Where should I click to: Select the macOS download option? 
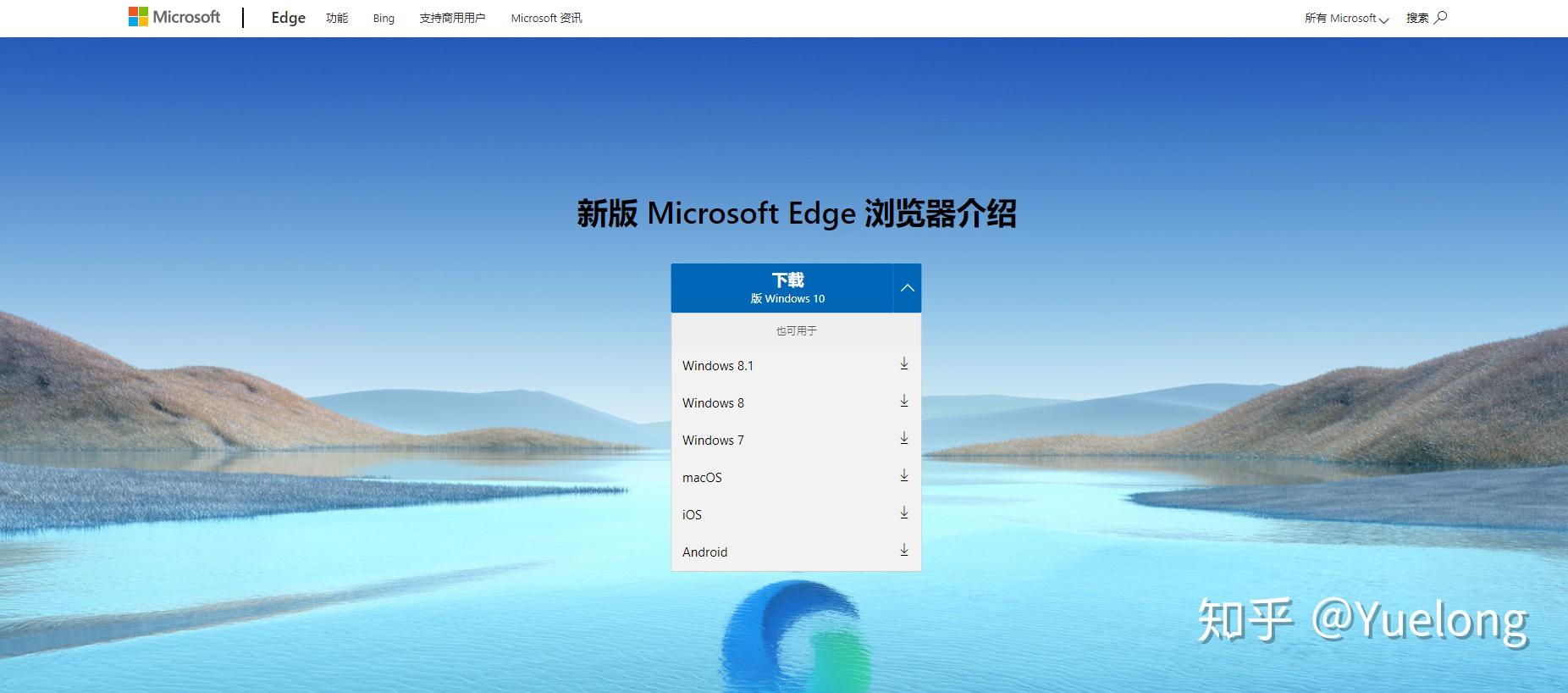(x=796, y=477)
